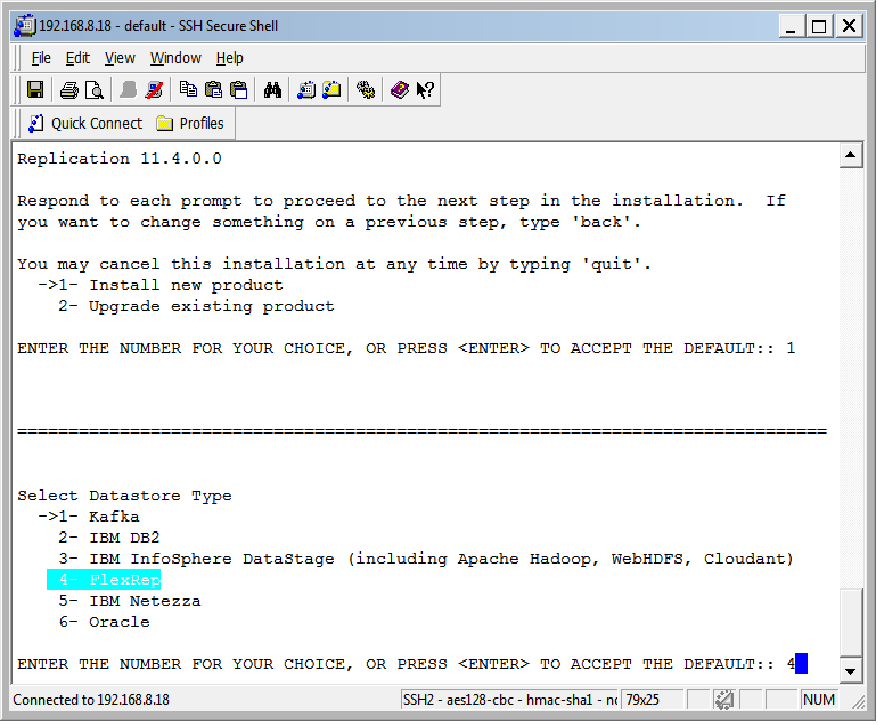
Task: Click the Copy icon
Action: point(188,91)
